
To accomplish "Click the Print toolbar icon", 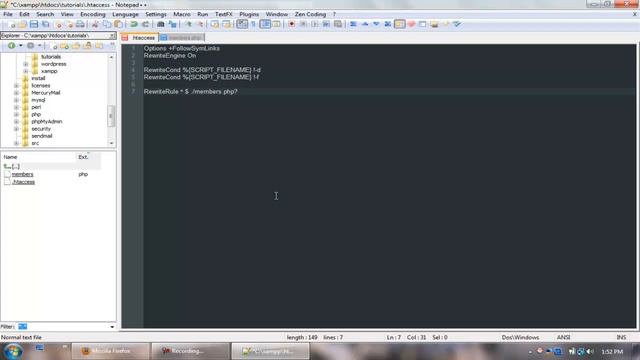I will (x=80, y=24).
